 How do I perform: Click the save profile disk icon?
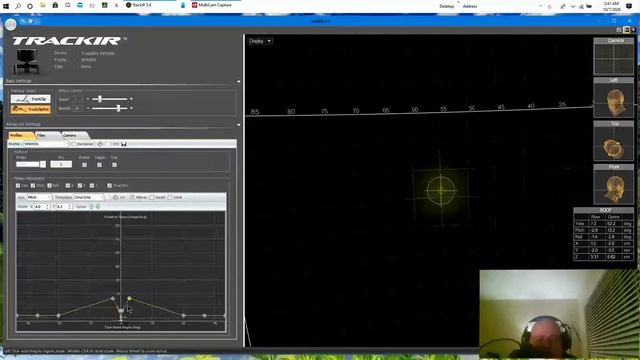[x=124, y=144]
